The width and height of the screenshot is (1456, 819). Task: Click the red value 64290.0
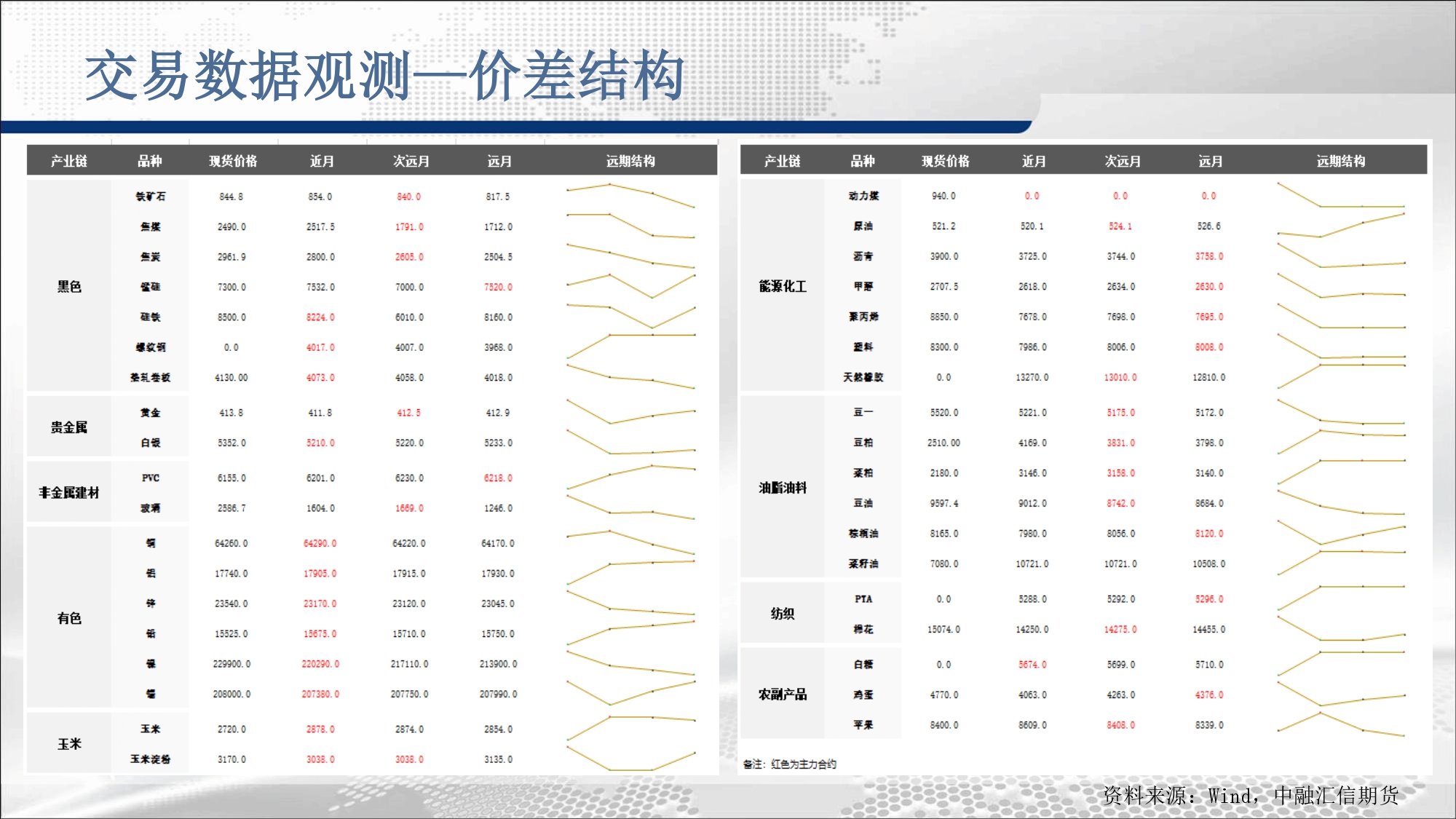[x=320, y=543]
